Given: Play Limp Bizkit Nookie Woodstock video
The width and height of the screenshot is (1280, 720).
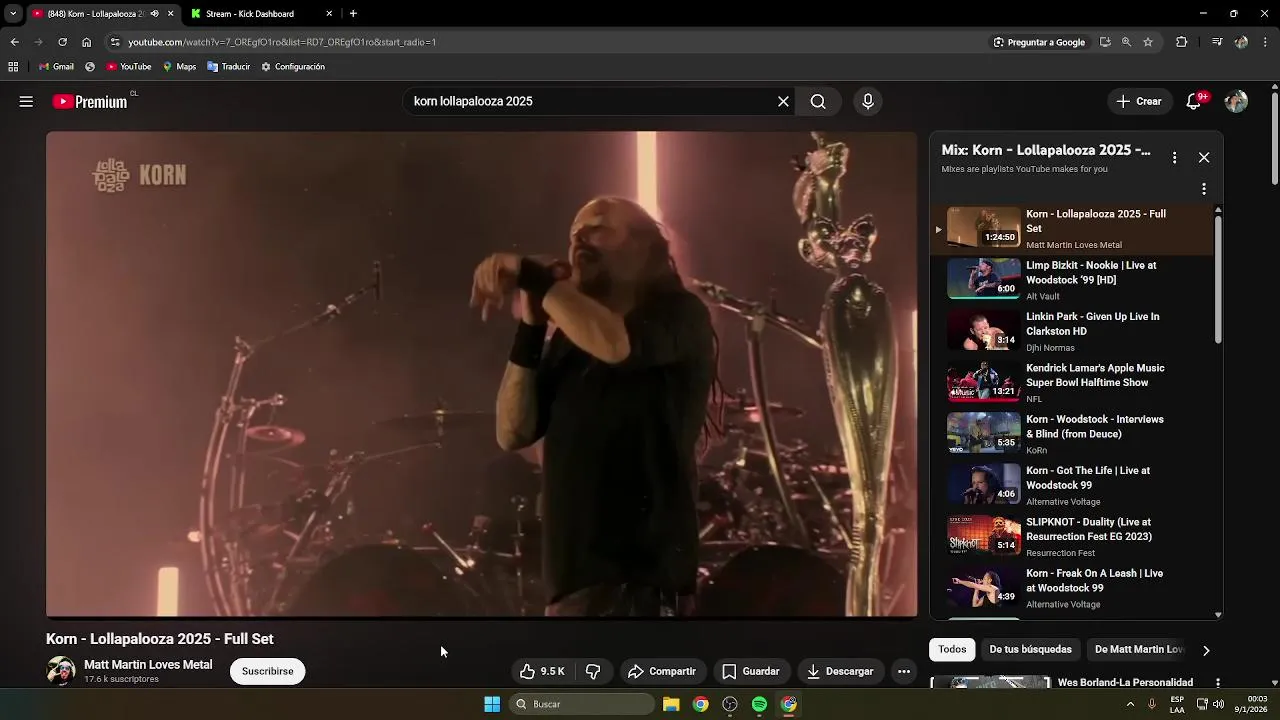Looking at the screenshot, I should point(1072,278).
